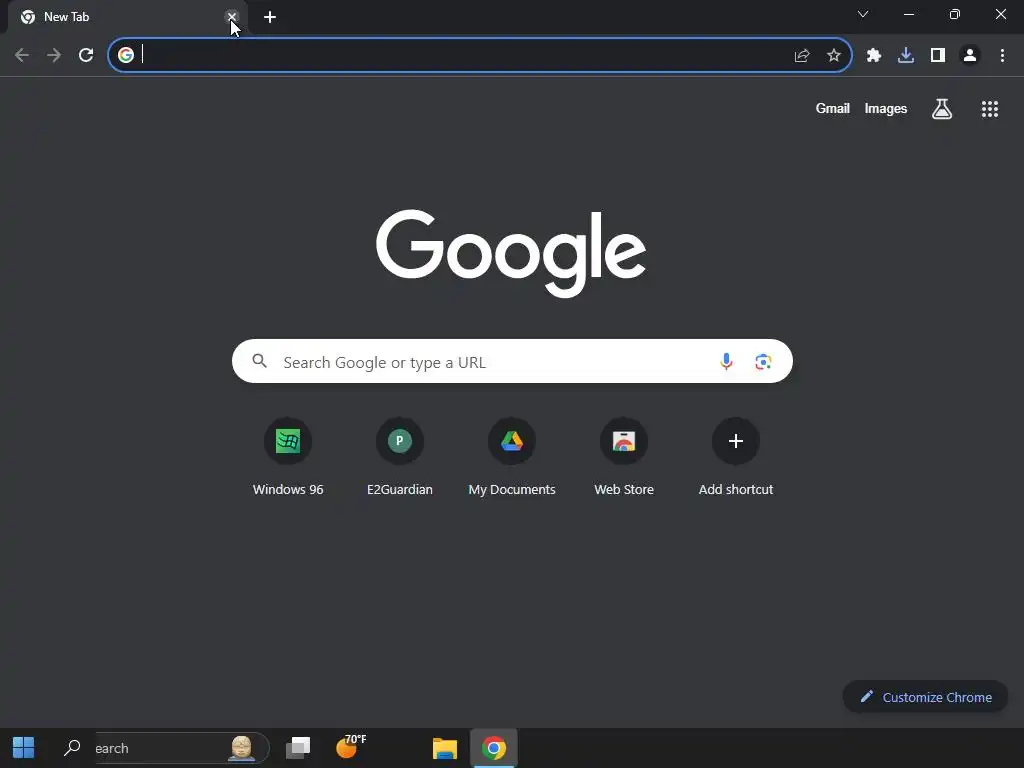
Task: Open Chrome's three-dot menu
Action: (x=1002, y=56)
